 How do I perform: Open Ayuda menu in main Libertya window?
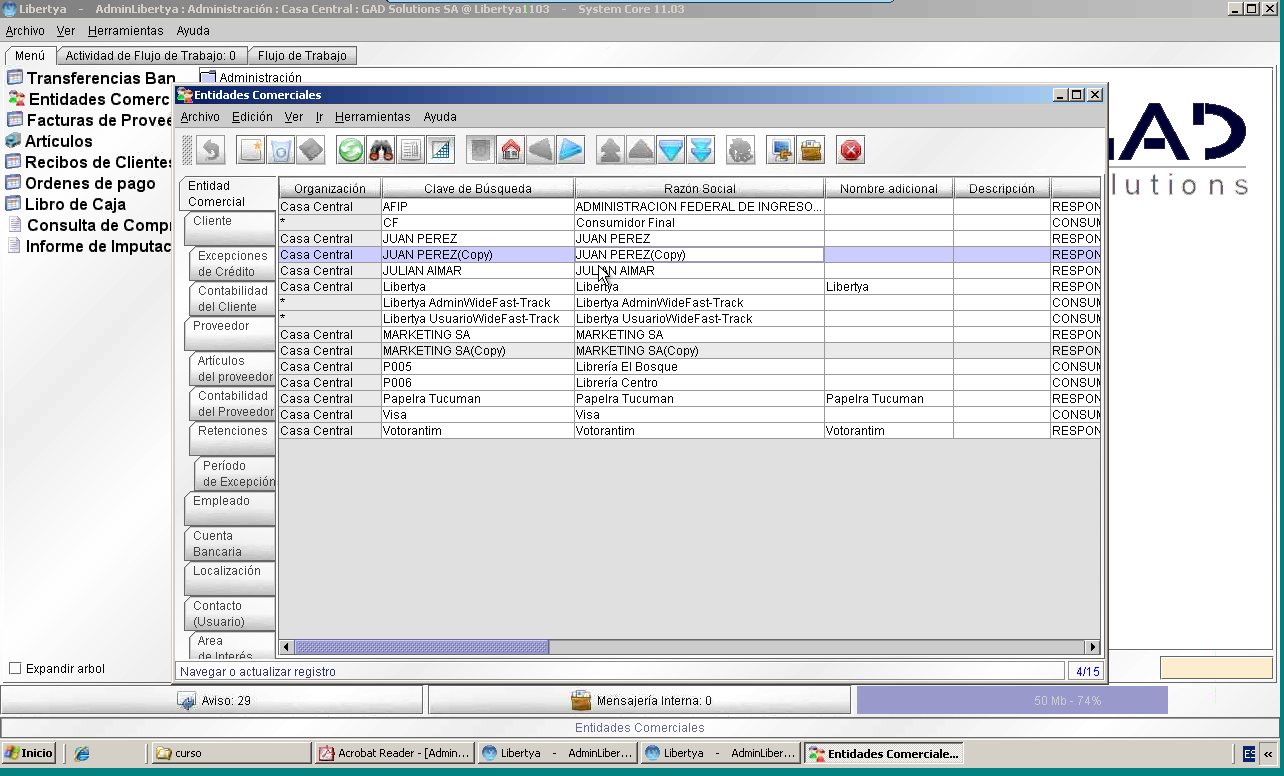193,31
